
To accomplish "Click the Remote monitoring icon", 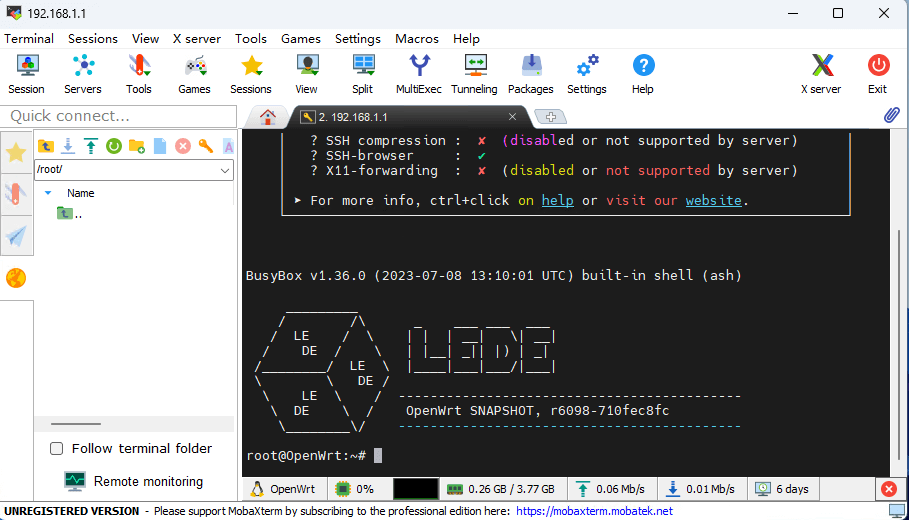I will [75, 481].
